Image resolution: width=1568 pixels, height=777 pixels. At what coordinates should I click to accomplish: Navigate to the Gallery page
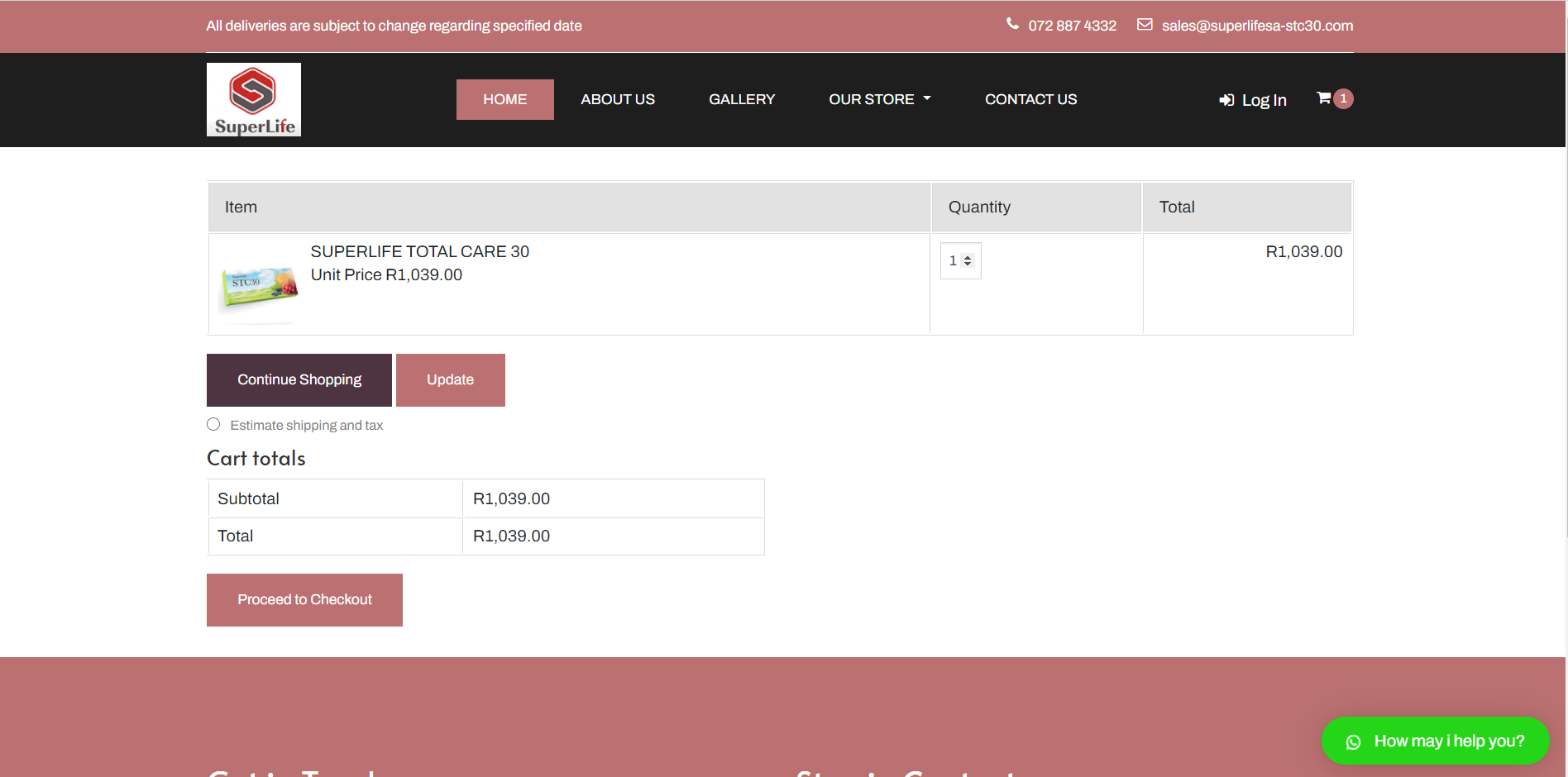tap(742, 99)
